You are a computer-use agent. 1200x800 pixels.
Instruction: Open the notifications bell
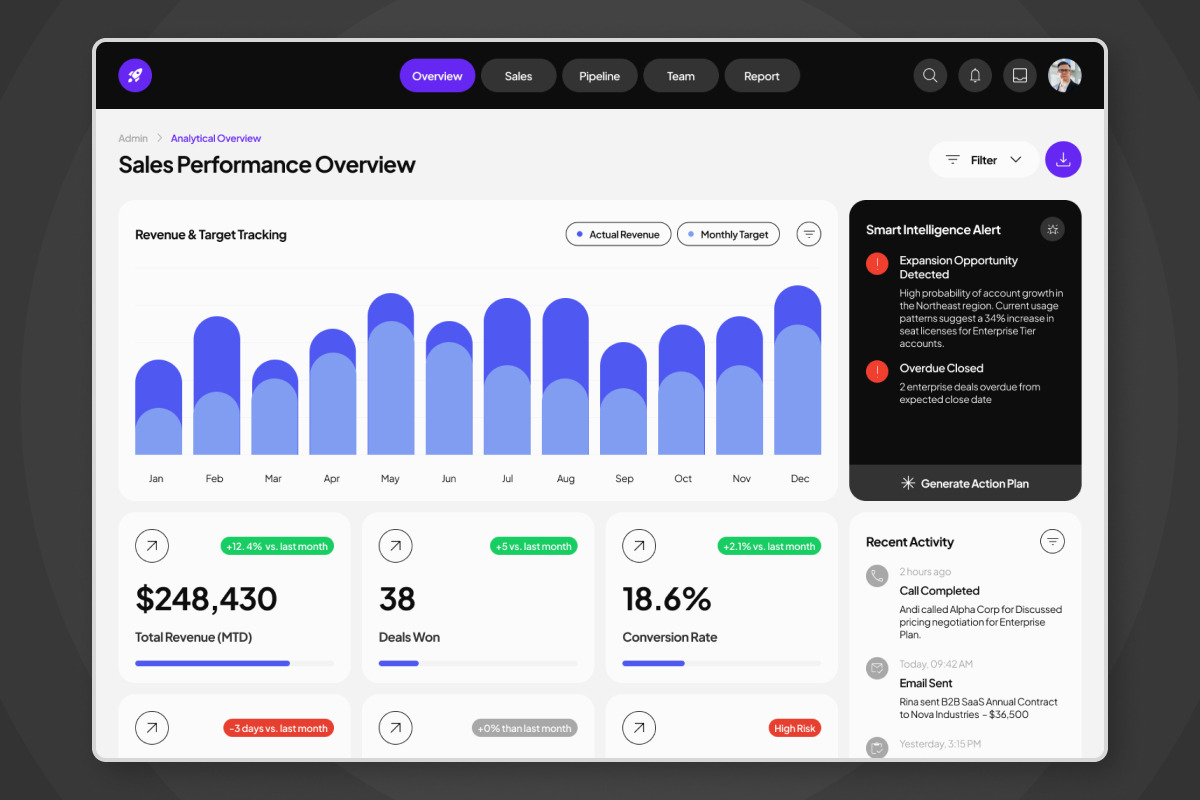[975, 75]
